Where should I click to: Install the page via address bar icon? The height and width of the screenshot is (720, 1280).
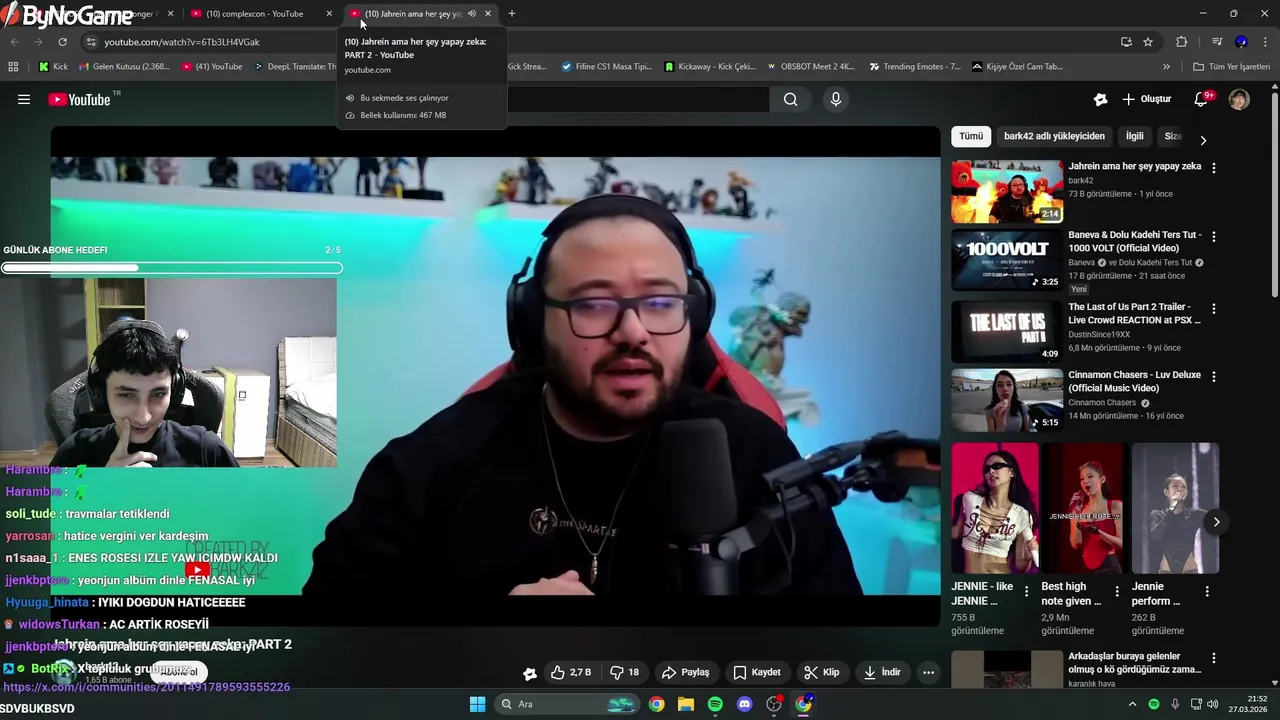(x=1126, y=42)
